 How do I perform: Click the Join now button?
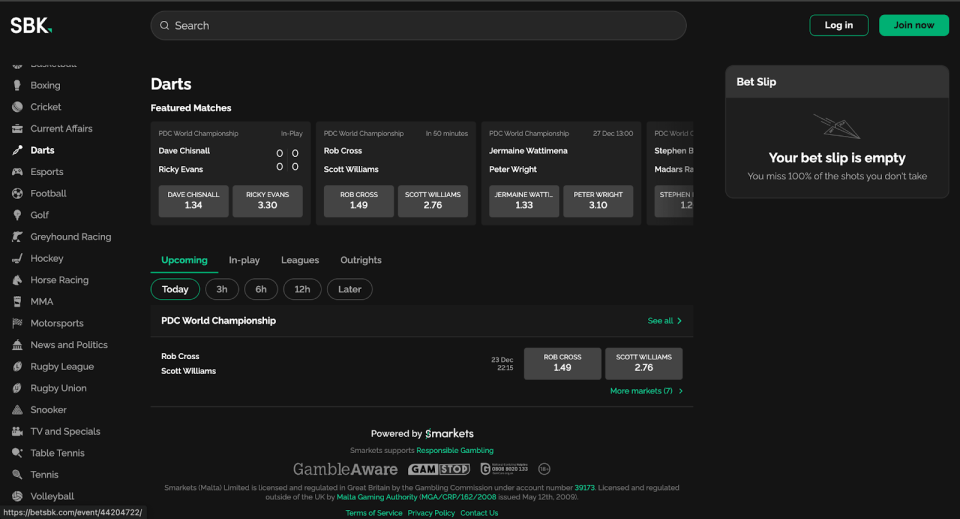coord(914,25)
